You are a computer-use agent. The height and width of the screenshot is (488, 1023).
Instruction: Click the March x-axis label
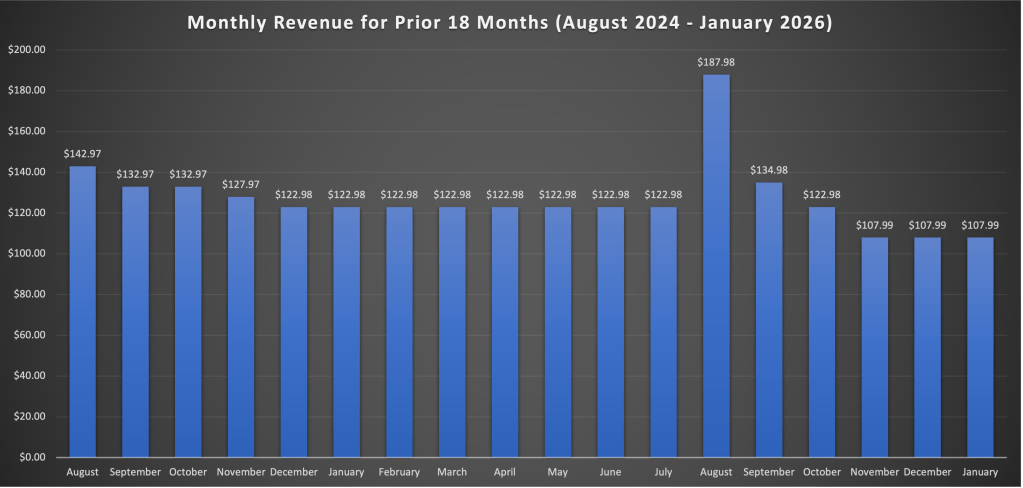click(452, 472)
